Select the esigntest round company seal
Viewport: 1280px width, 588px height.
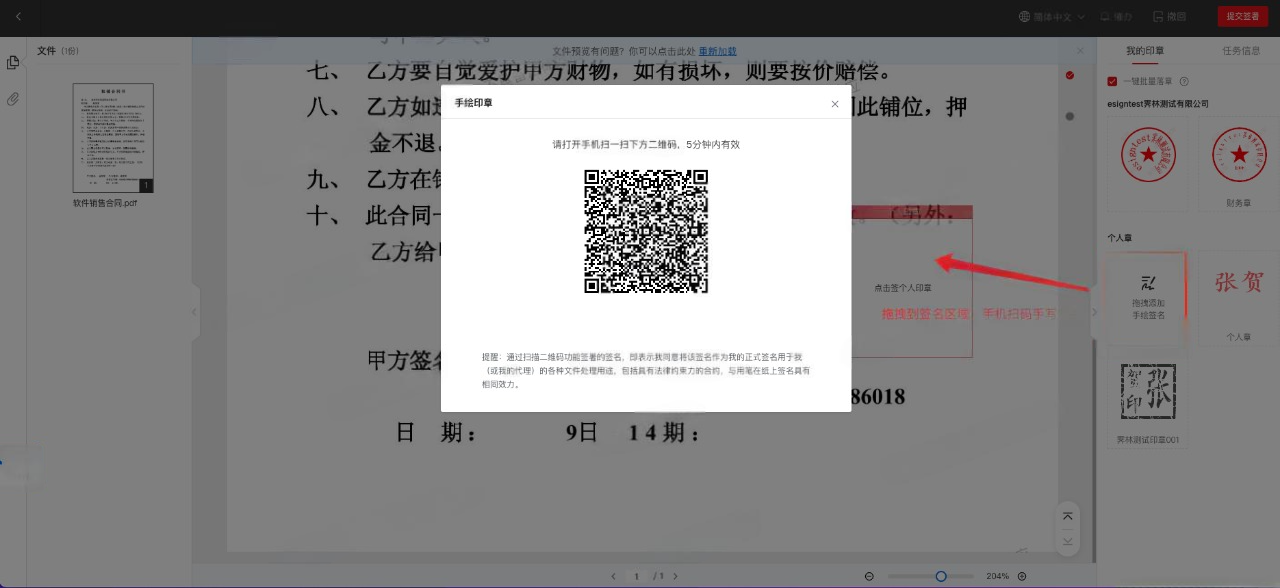pyautogui.click(x=1148, y=156)
